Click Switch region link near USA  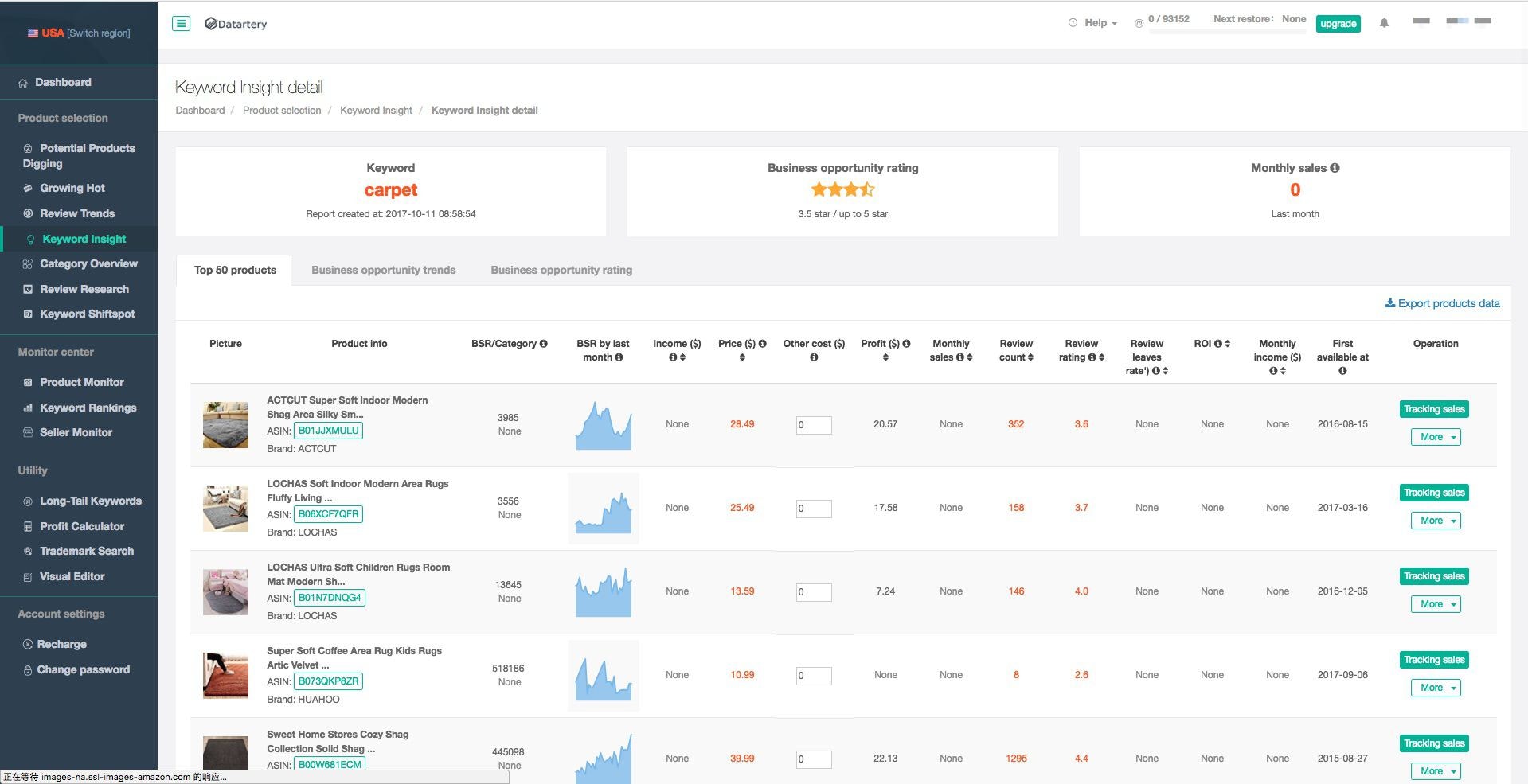99,33
